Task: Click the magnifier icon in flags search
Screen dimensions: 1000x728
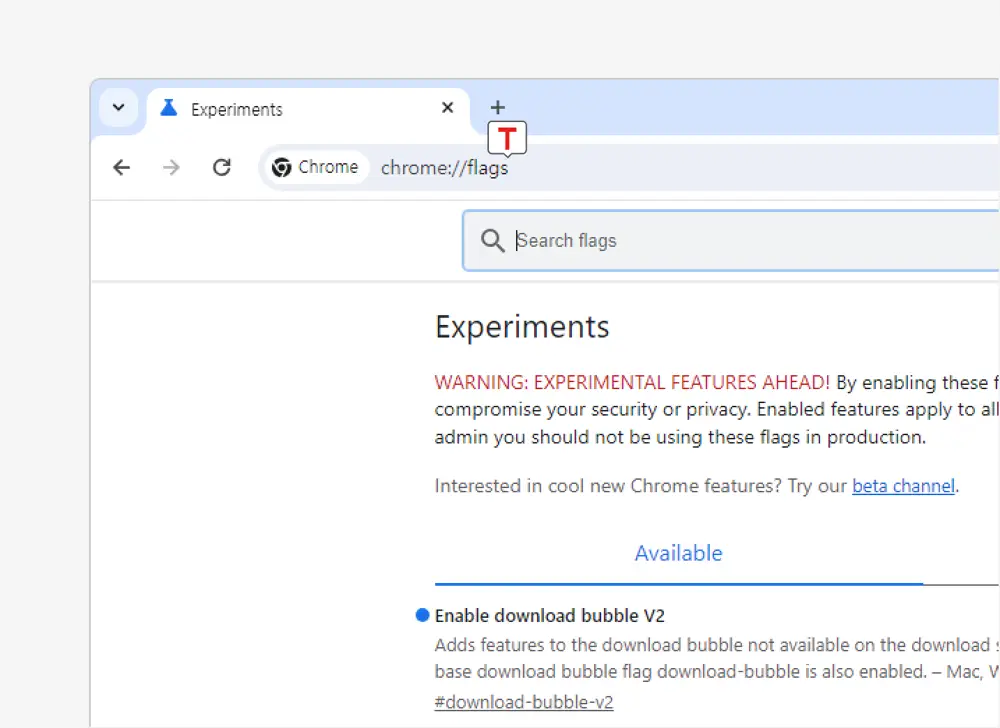Action: tap(492, 240)
